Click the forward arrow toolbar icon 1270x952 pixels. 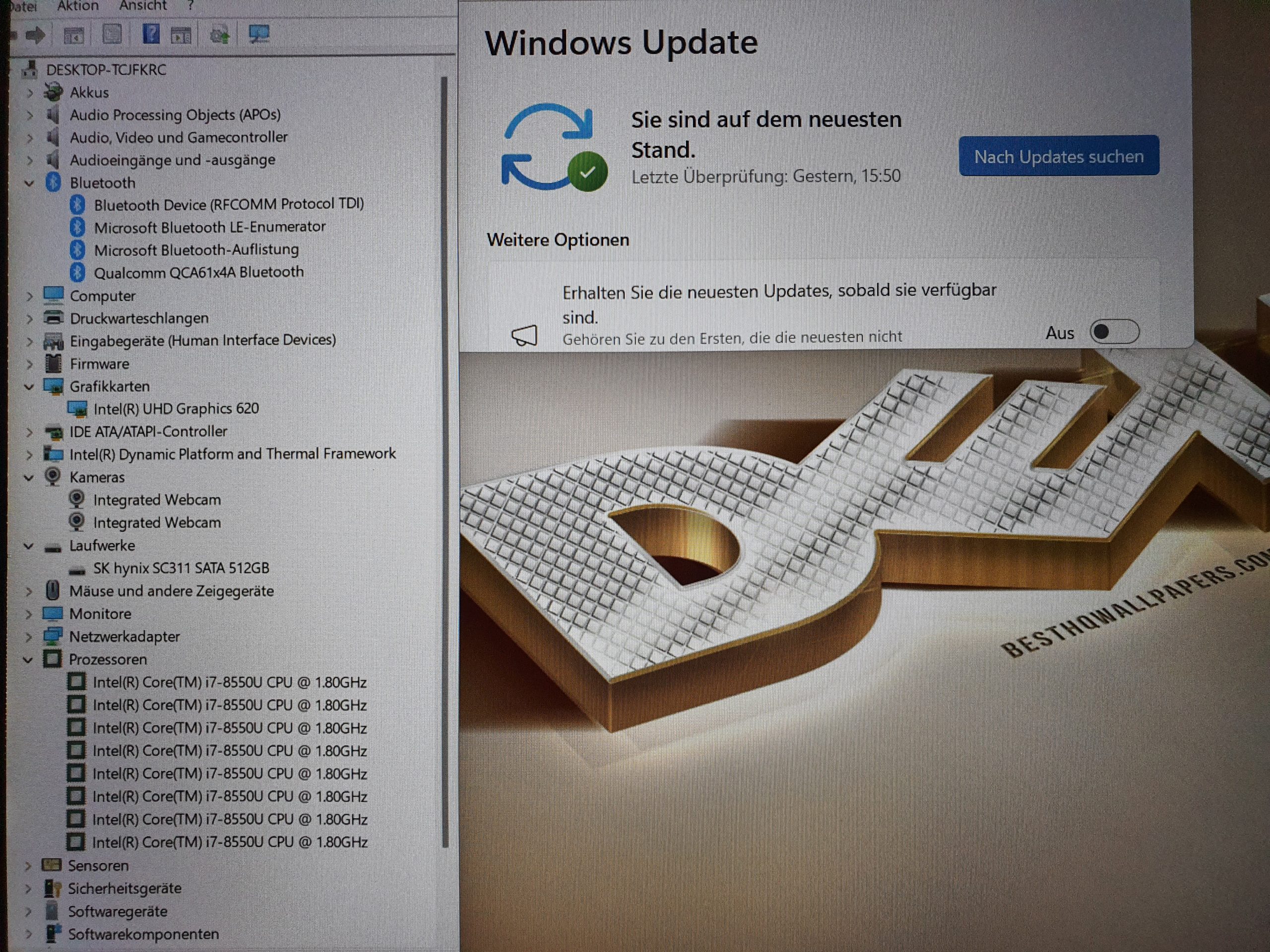(36, 36)
